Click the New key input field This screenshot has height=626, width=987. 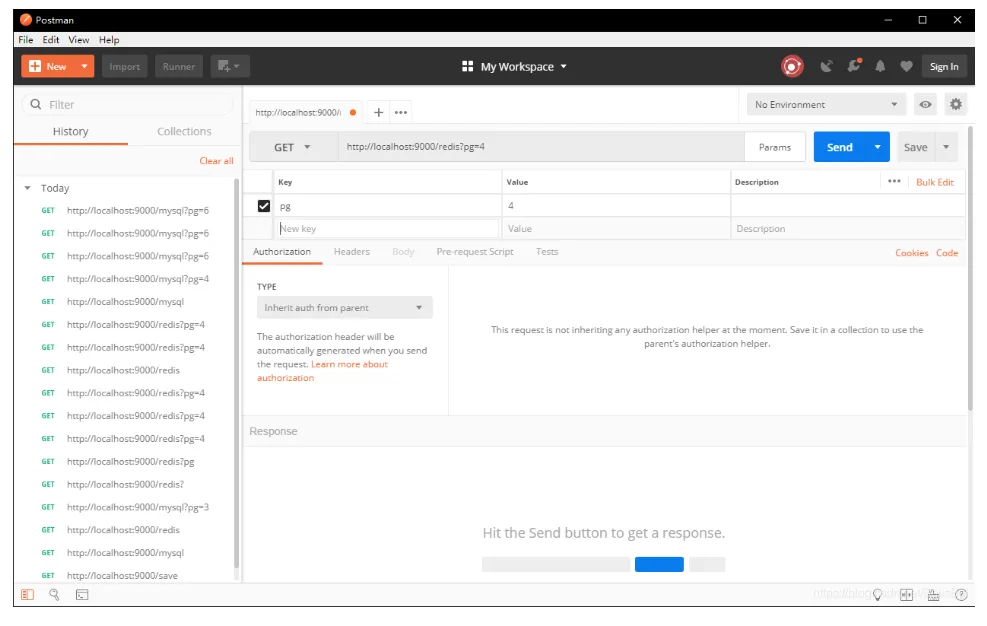pos(387,229)
